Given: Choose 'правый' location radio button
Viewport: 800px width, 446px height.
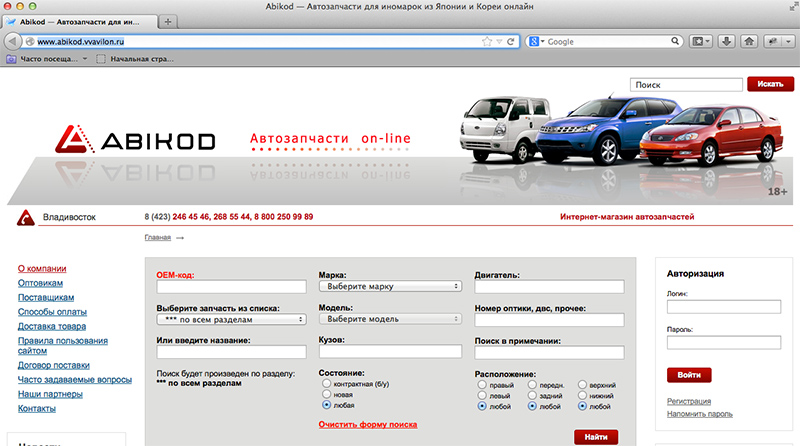Looking at the screenshot, I should click(x=482, y=384).
